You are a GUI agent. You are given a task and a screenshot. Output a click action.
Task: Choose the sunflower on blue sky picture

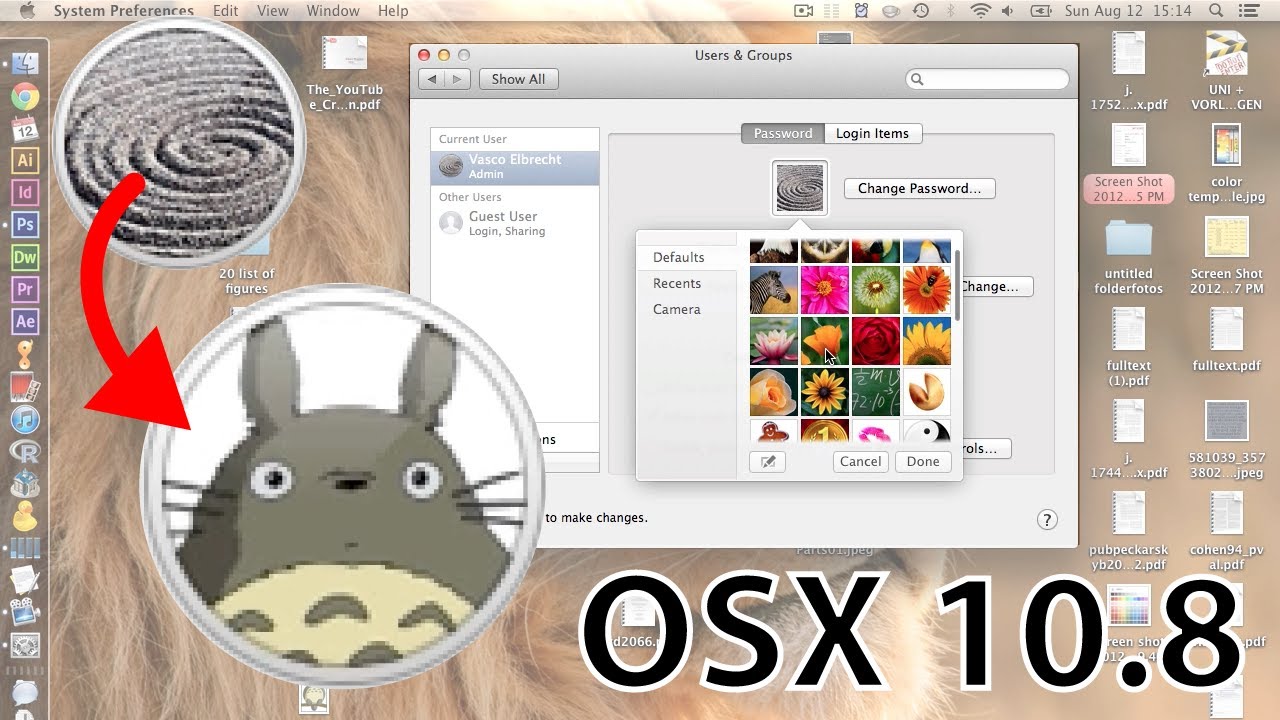pos(927,341)
